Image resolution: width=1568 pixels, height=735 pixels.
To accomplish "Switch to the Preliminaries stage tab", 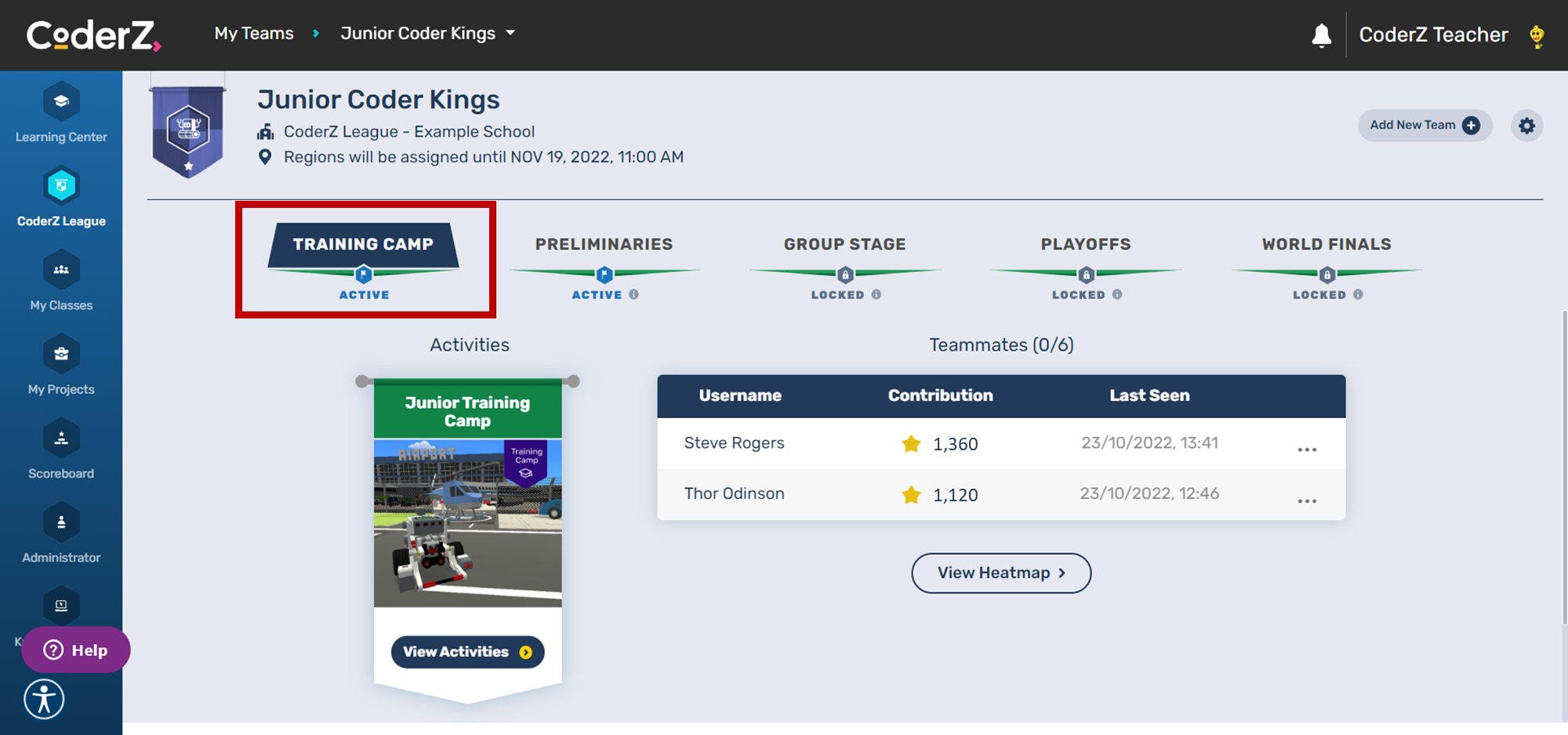I will [x=604, y=245].
